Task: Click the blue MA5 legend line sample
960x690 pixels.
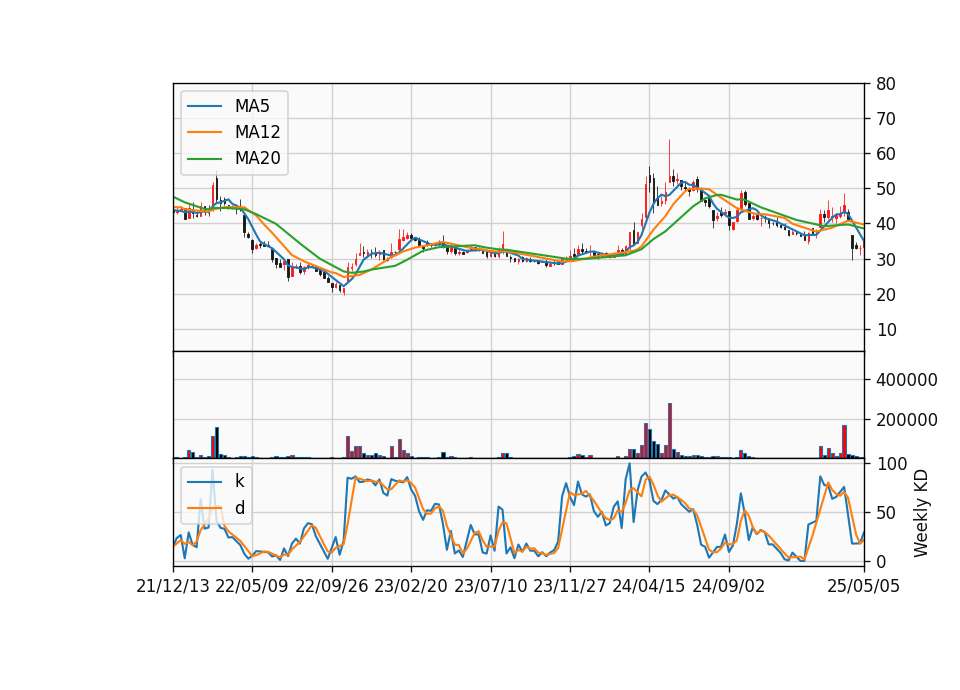Action: (204, 106)
